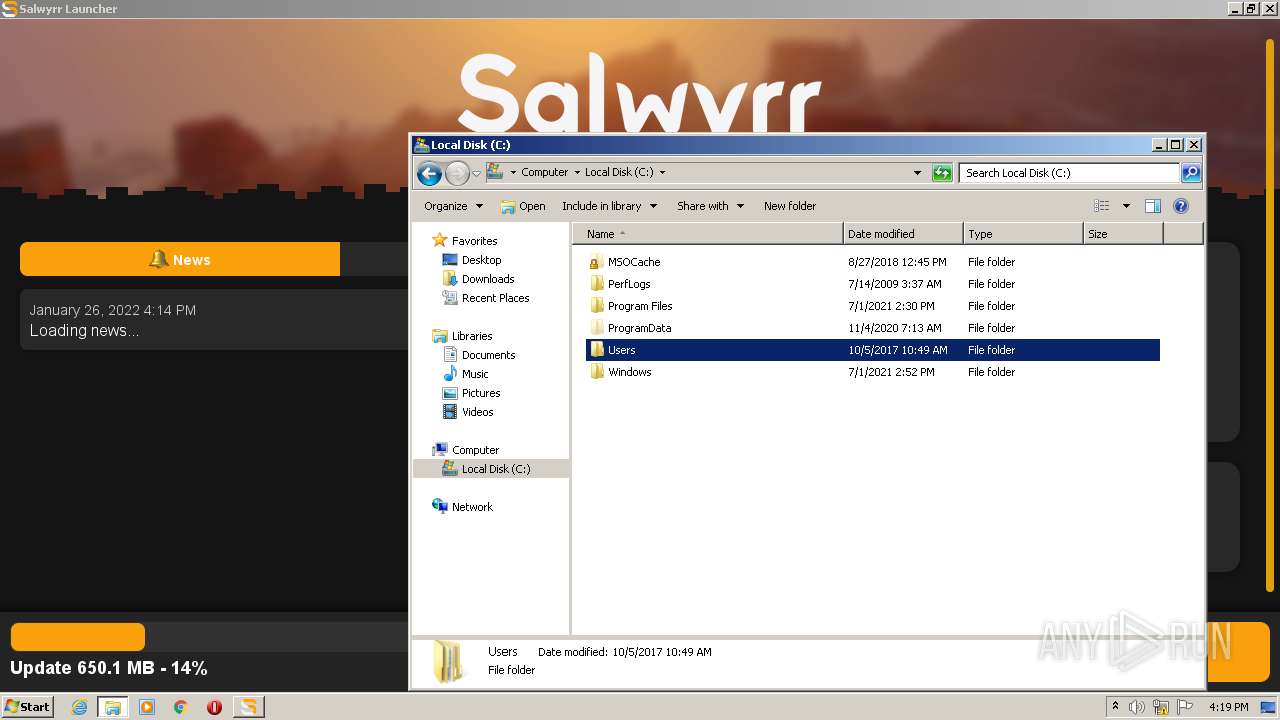Go back with the Explorer Back arrow
1280x720 pixels.
click(430, 173)
